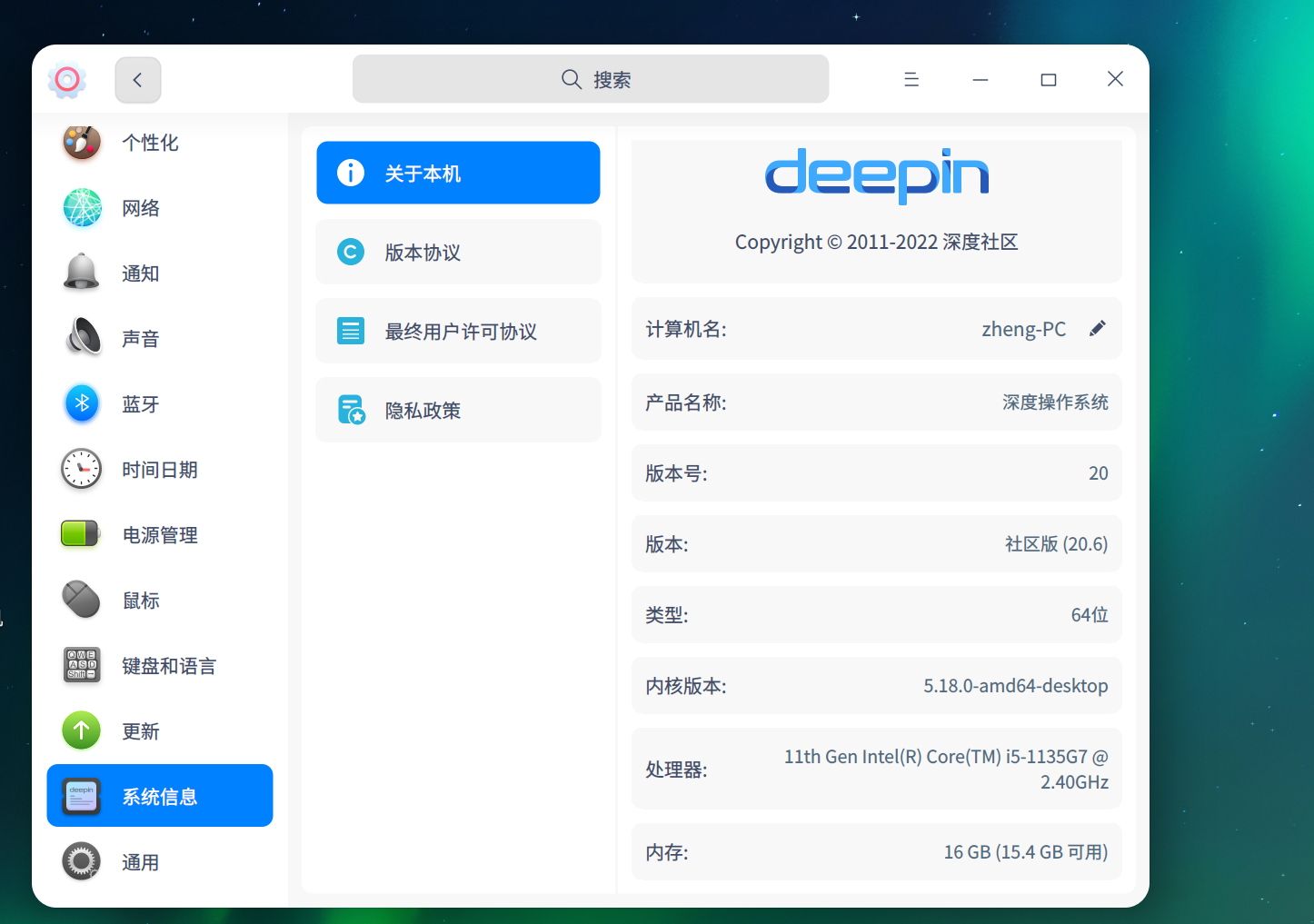Open the 个性化 personalization settings
Viewport: 1314px width, 924px height.
151,143
